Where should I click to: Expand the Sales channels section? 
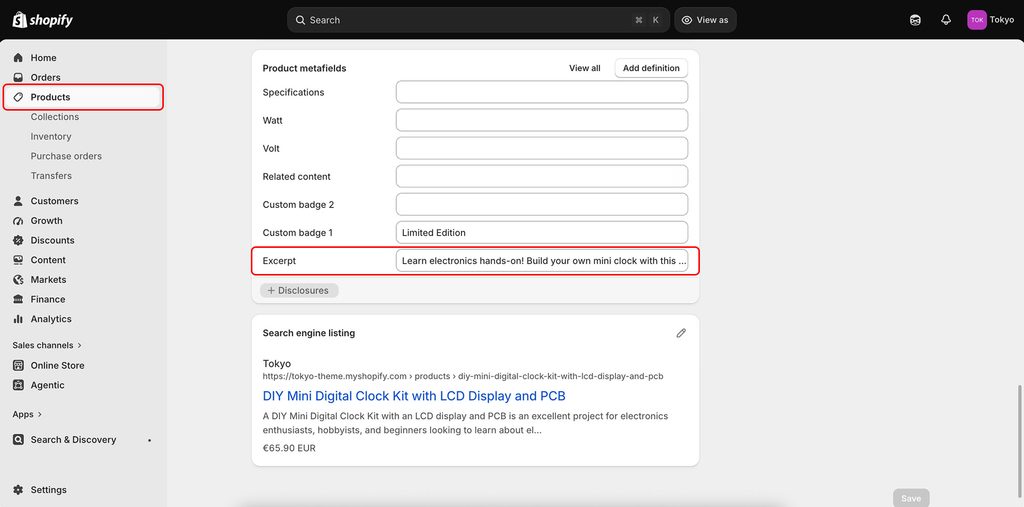coord(47,345)
